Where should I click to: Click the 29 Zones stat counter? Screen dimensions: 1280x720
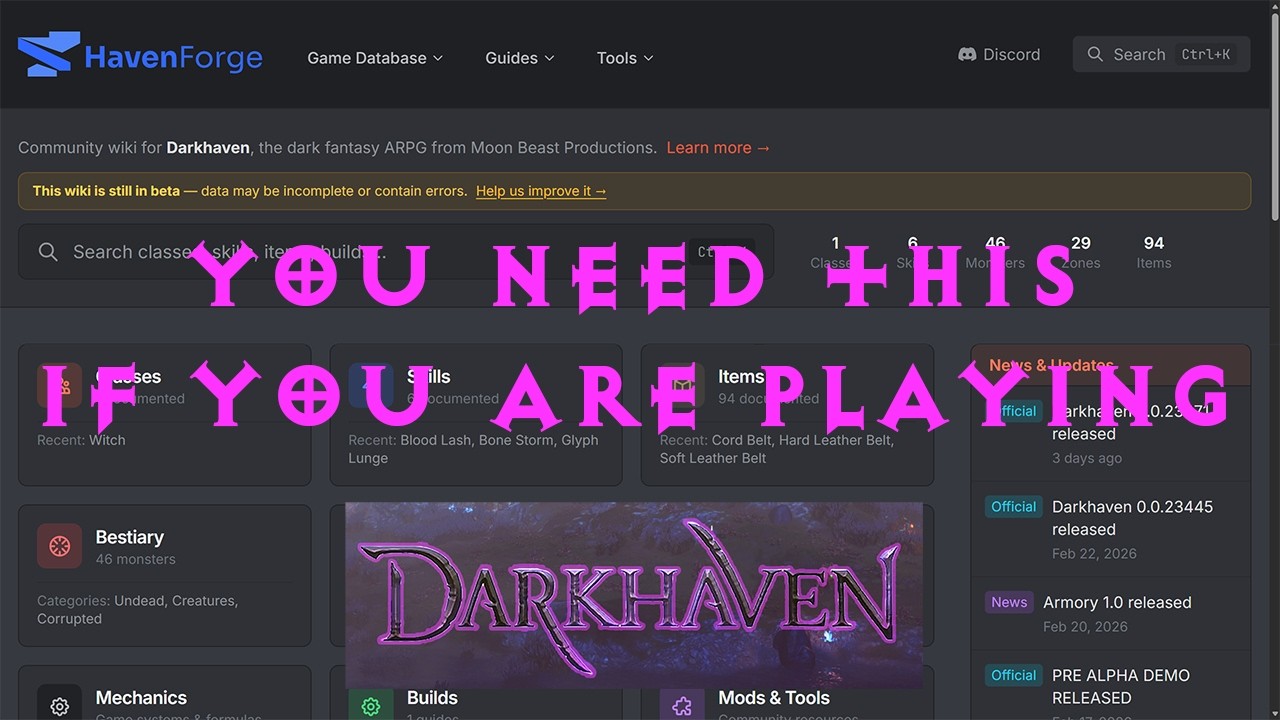tap(1080, 252)
